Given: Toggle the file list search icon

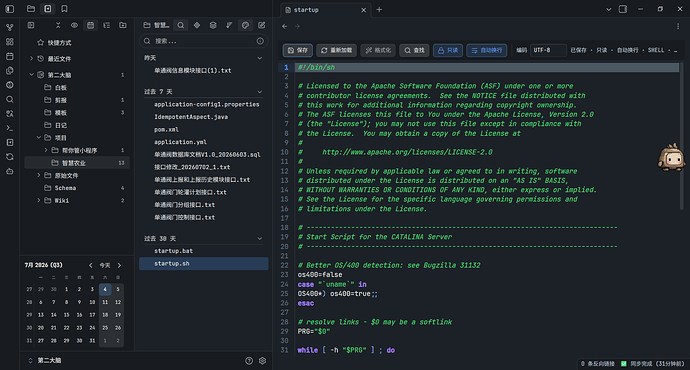Looking at the screenshot, I should click(x=180, y=26).
